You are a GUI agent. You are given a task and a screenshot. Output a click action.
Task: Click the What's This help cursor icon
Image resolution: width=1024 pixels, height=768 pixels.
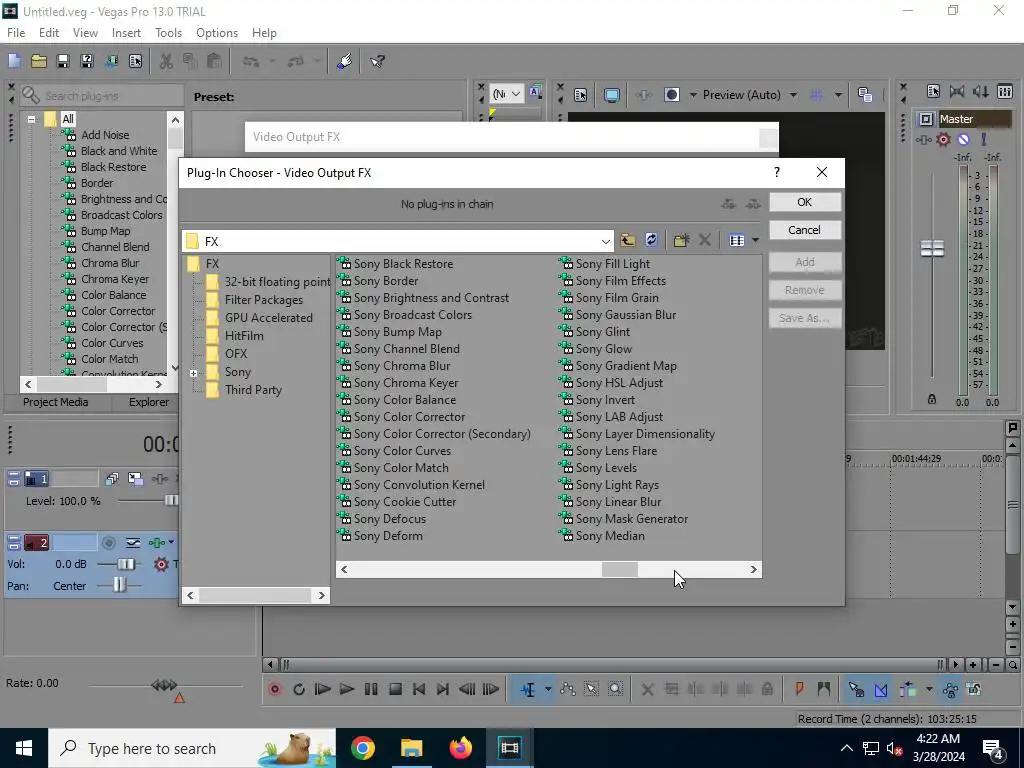pyautogui.click(x=377, y=61)
